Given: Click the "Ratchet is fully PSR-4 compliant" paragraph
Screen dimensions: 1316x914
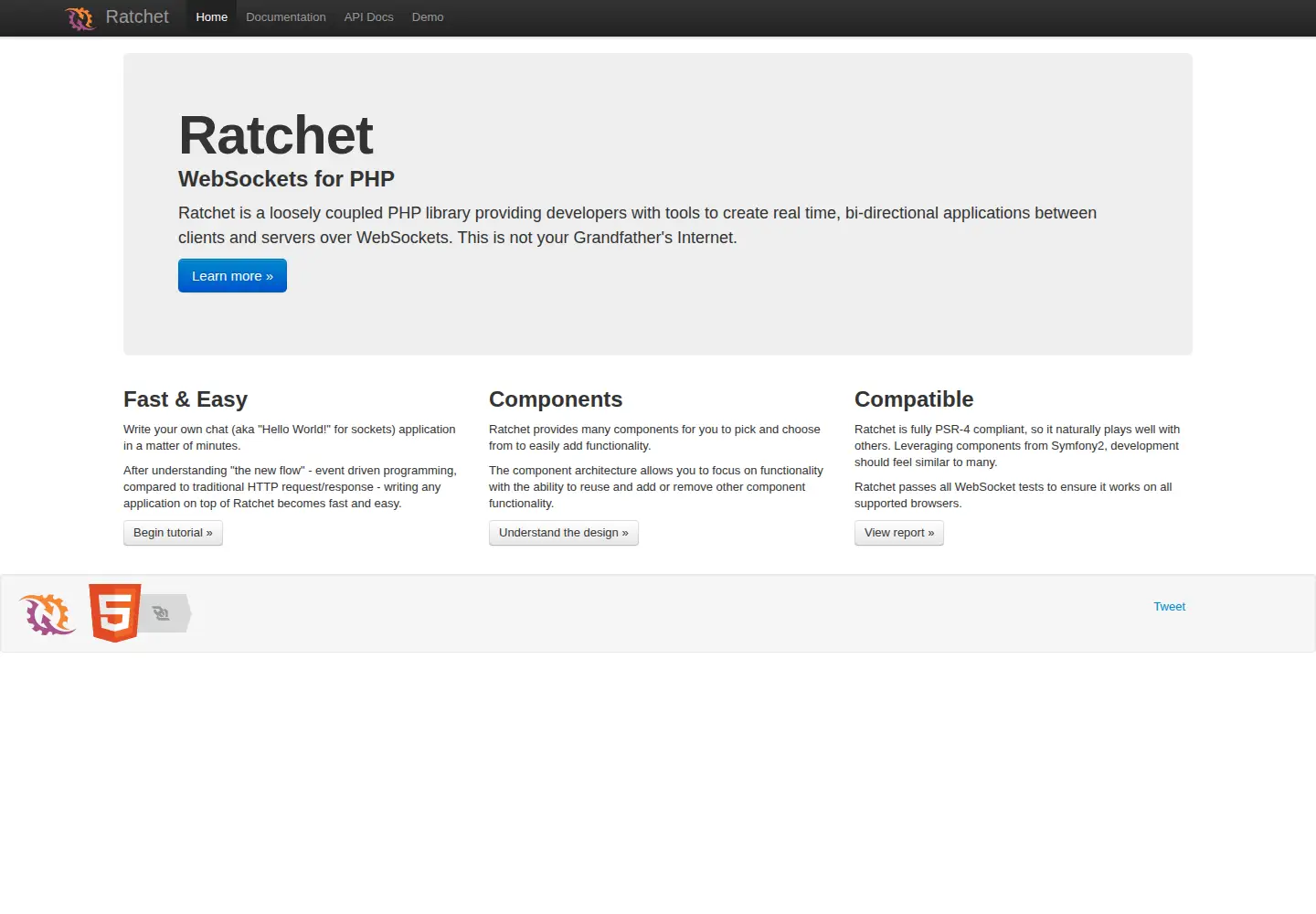Looking at the screenshot, I should (x=1017, y=446).
